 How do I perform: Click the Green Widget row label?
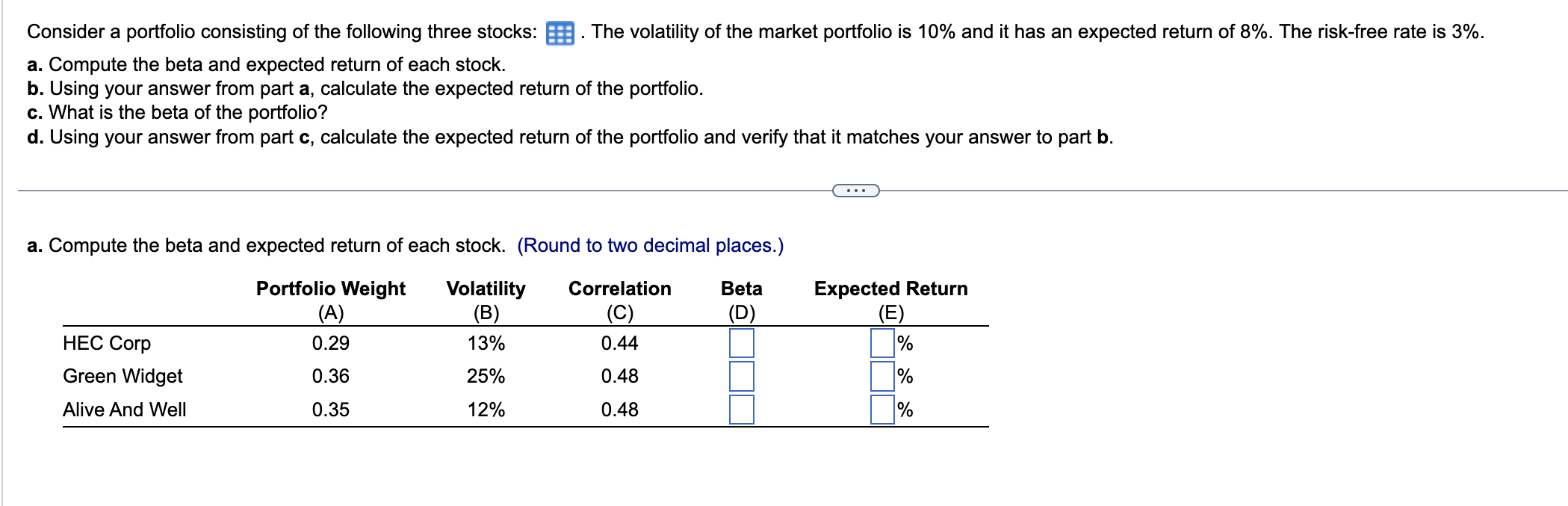pyautogui.click(x=123, y=376)
